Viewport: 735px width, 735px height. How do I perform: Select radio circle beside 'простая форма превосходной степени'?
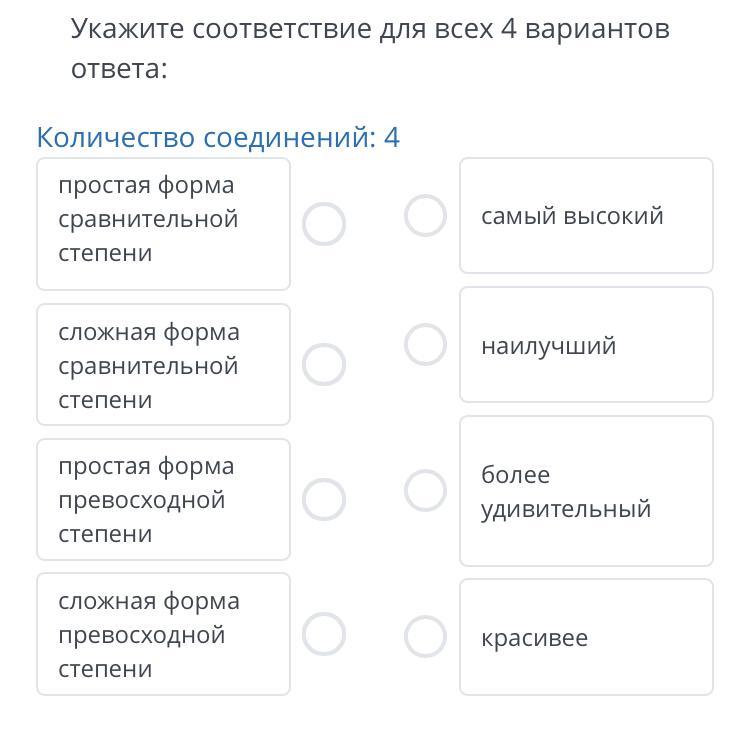323,499
